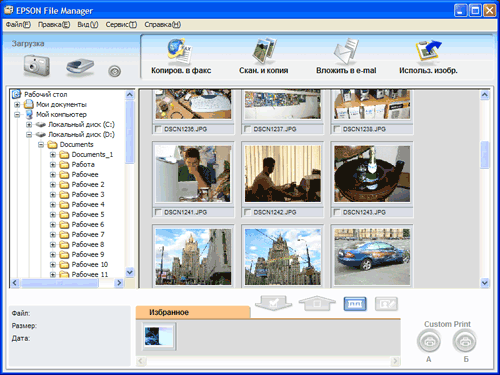Click the Мой компьютер computer icon

click(x=29, y=115)
